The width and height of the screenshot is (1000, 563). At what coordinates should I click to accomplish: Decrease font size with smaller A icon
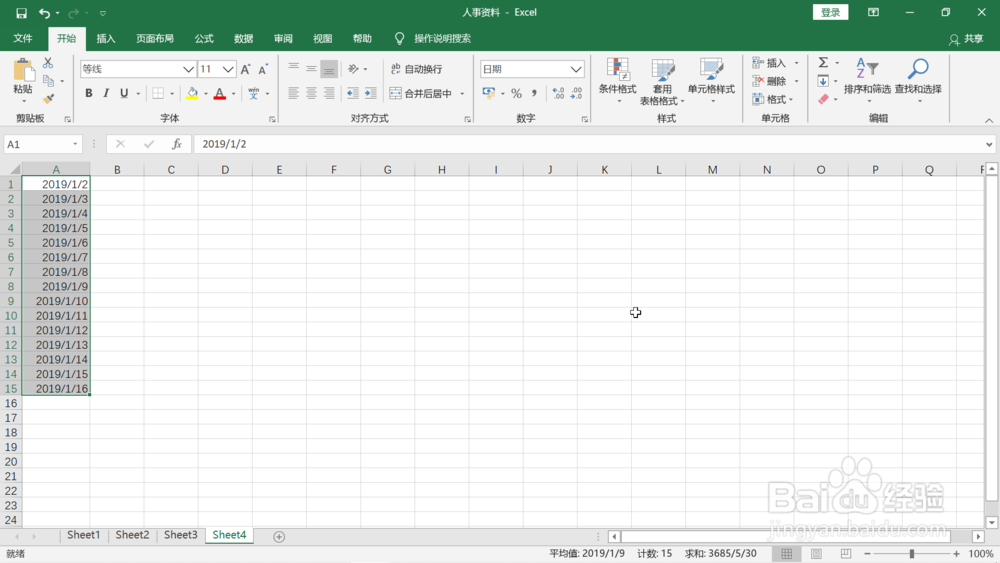(263, 69)
